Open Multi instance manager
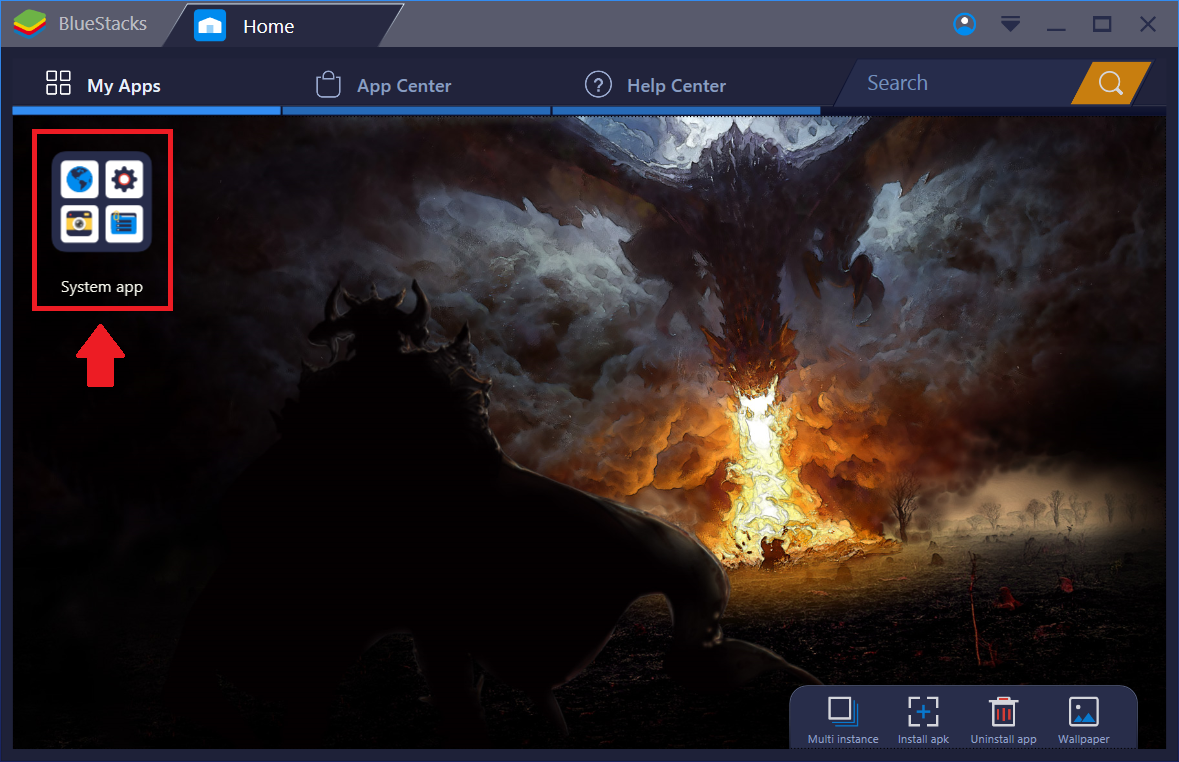The width and height of the screenshot is (1179, 762). click(x=843, y=720)
